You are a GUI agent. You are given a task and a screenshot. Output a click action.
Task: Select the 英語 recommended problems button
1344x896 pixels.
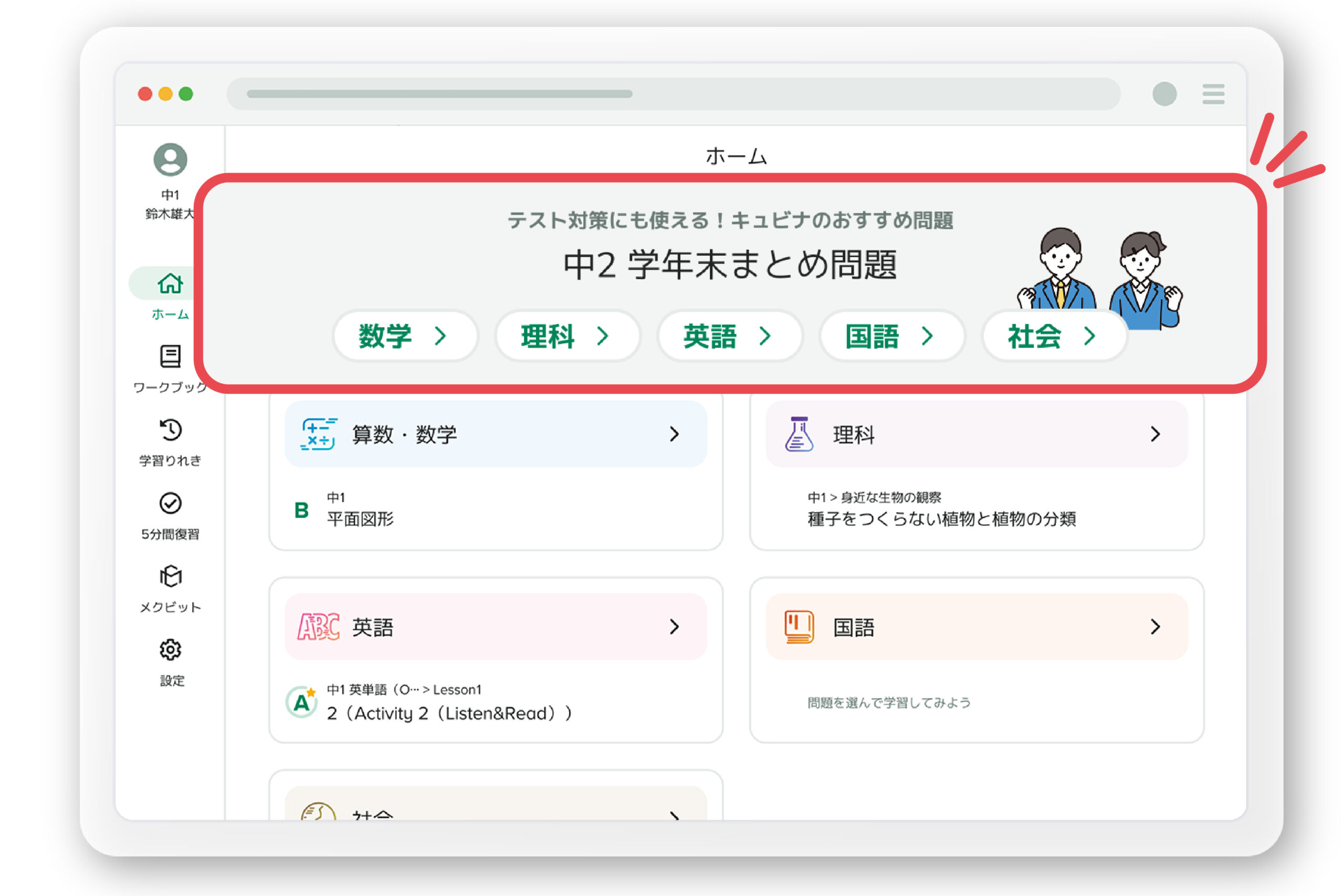click(729, 336)
